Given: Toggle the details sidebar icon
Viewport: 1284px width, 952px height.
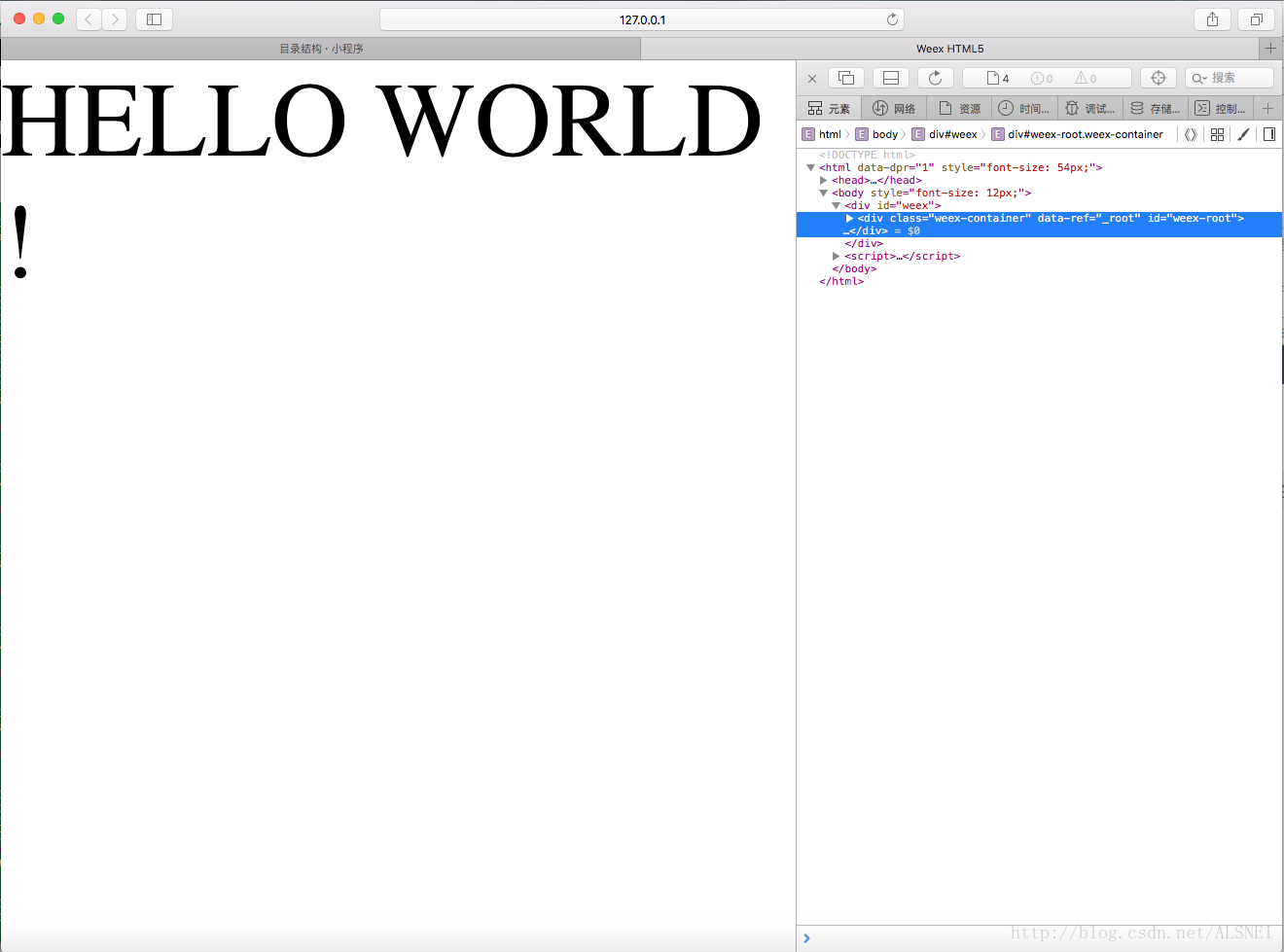Looking at the screenshot, I should tap(1269, 134).
